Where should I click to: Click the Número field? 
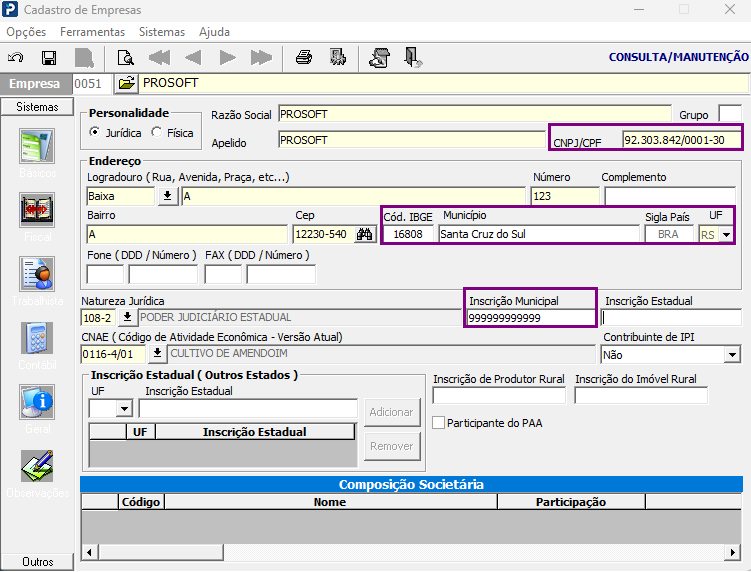coord(565,196)
